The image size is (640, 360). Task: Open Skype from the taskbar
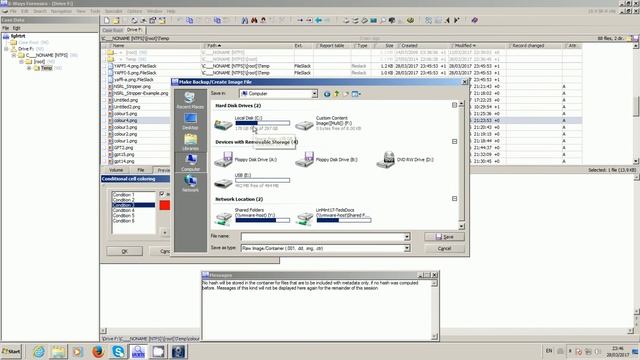[x=118, y=351]
